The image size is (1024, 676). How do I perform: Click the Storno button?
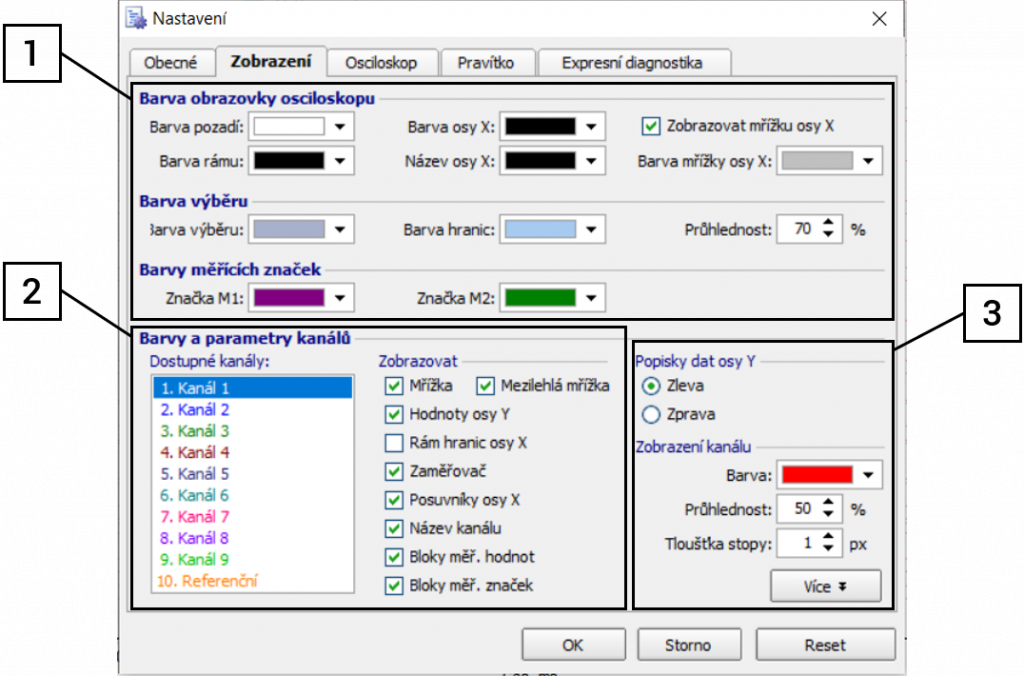pos(688,645)
